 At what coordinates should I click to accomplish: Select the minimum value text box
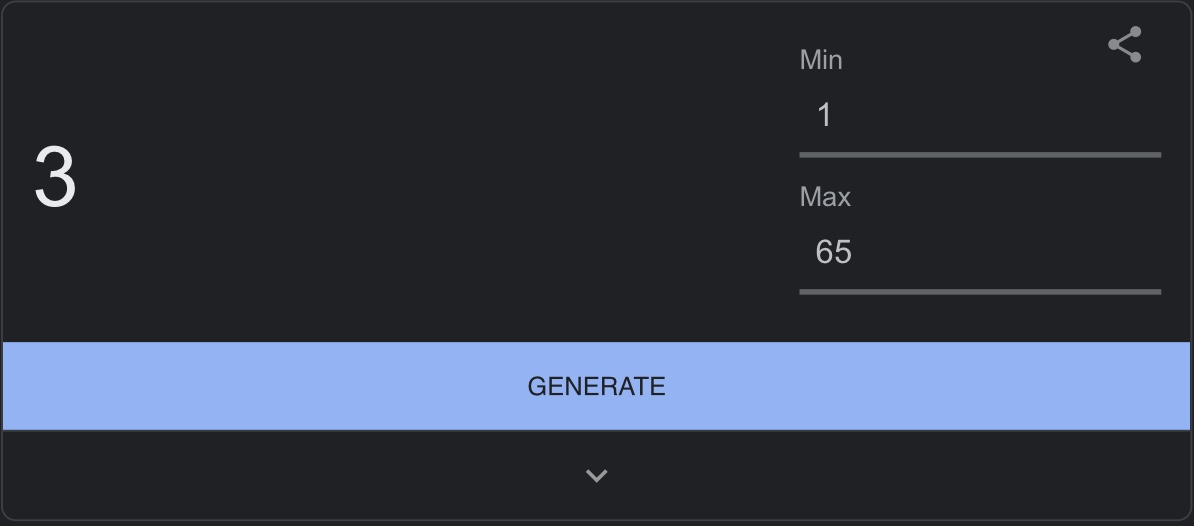(x=980, y=116)
